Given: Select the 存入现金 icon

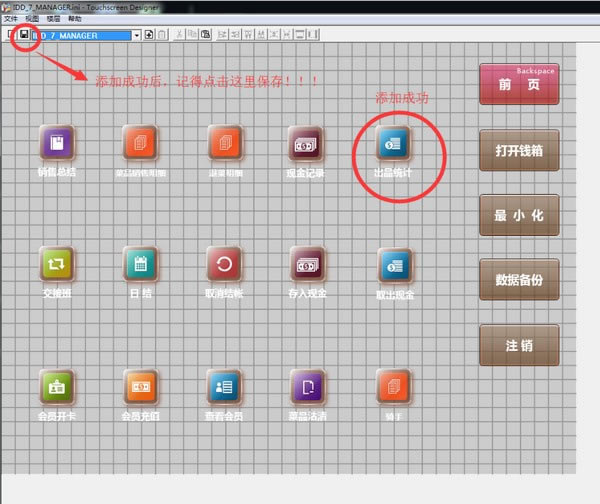Looking at the screenshot, I should [x=307, y=265].
